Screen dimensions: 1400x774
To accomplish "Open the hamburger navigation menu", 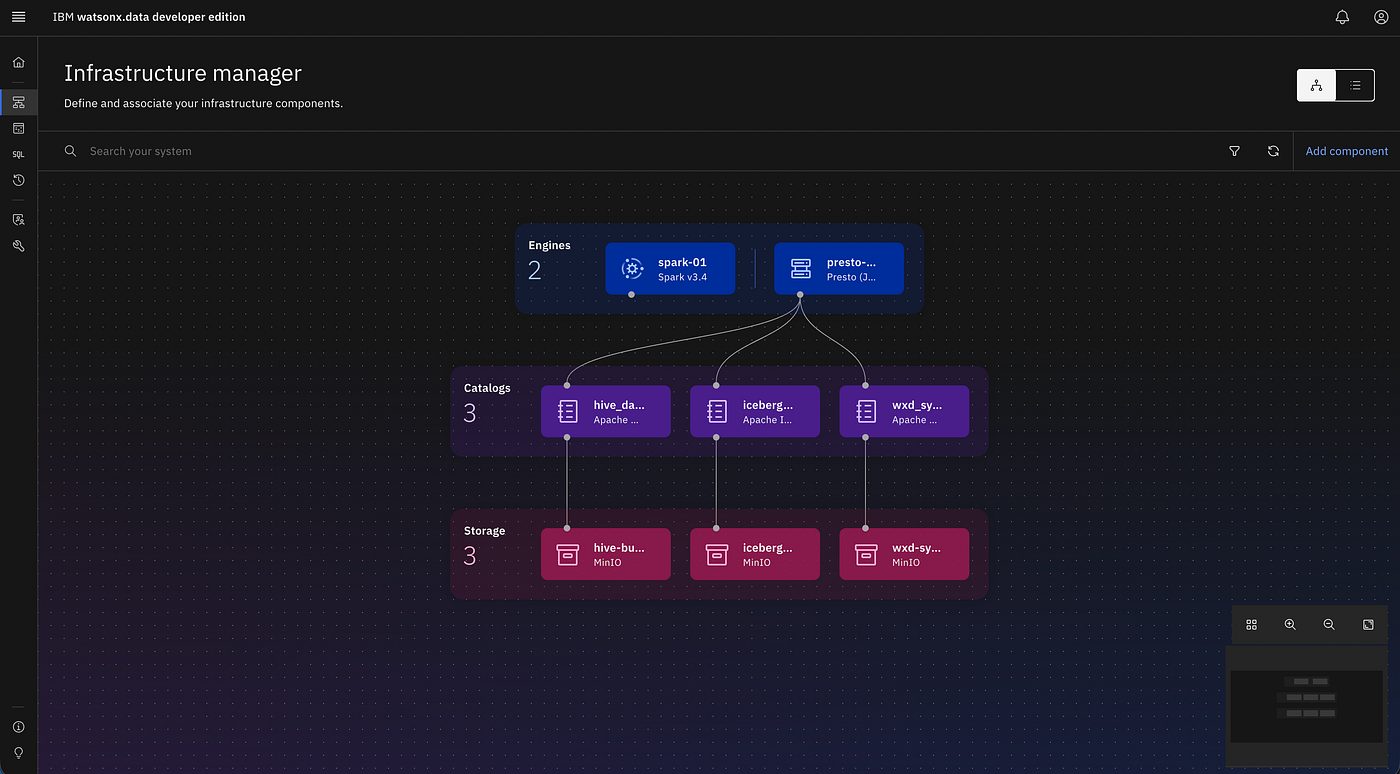I will [18, 17].
